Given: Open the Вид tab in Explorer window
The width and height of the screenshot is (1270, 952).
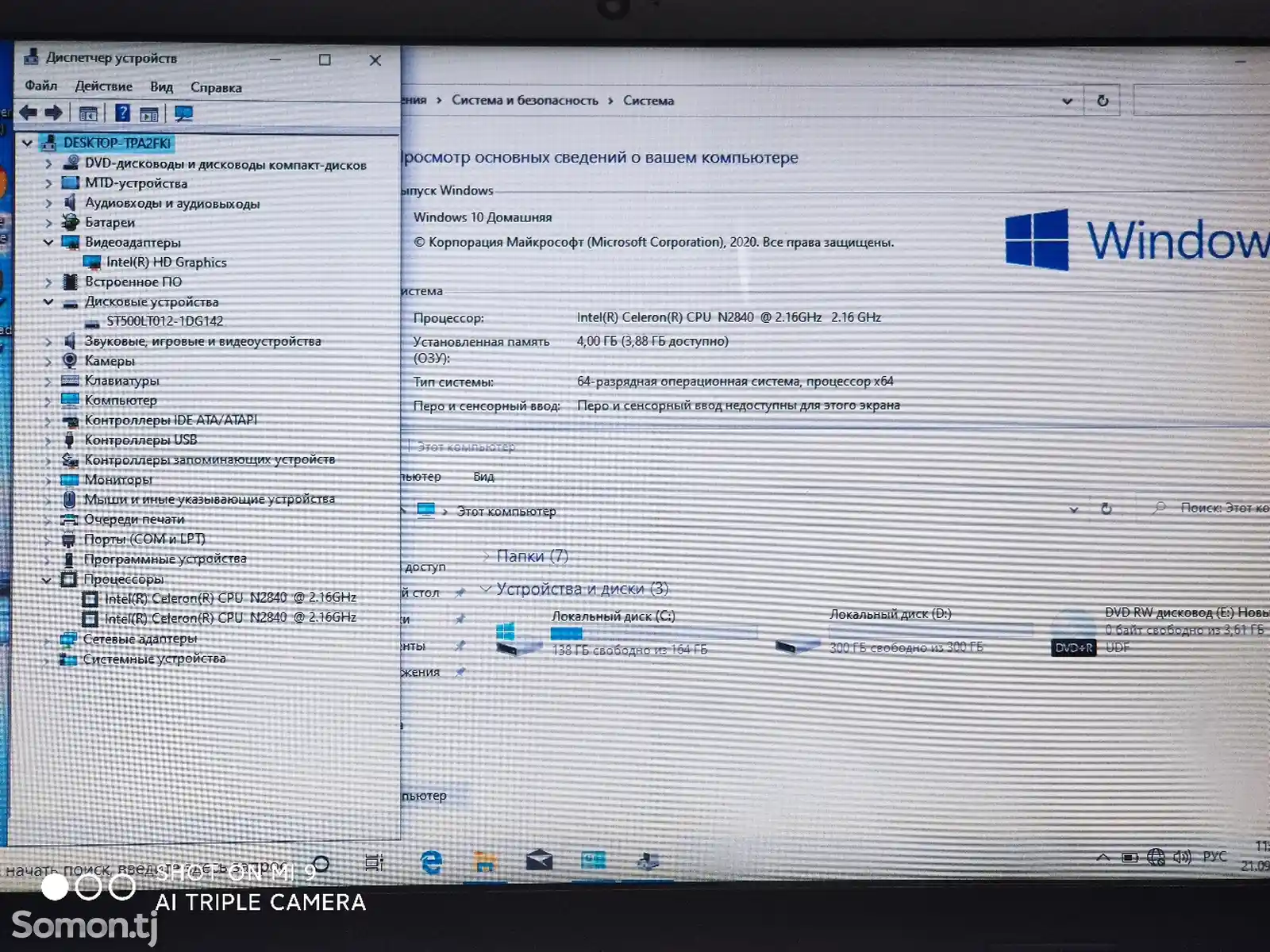Looking at the screenshot, I should pyautogui.click(x=483, y=477).
